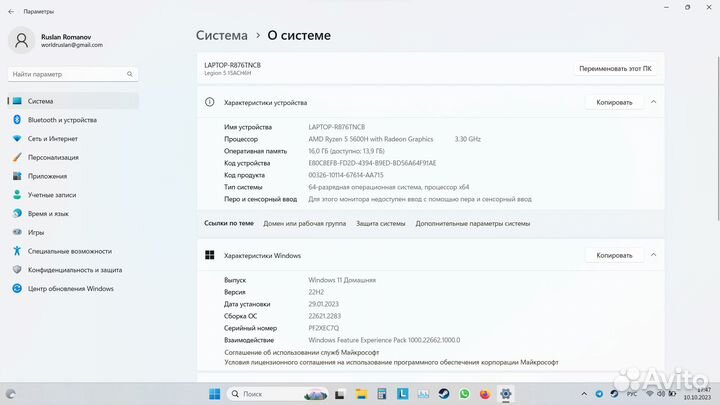This screenshot has width=720, height=405.
Task: Open Соглашение об использовании служб Майкрософт
Action: [302, 352]
